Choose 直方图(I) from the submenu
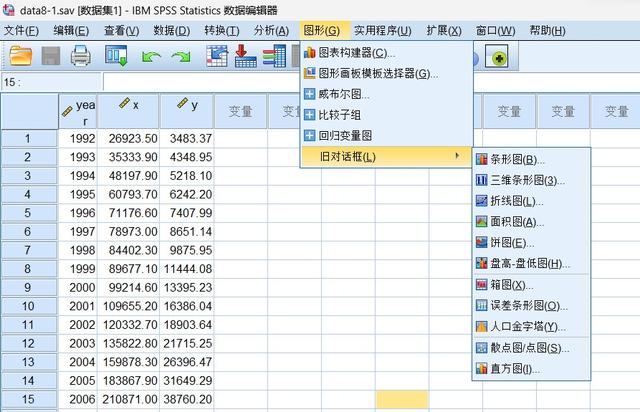This screenshot has width=640, height=412. [531, 369]
